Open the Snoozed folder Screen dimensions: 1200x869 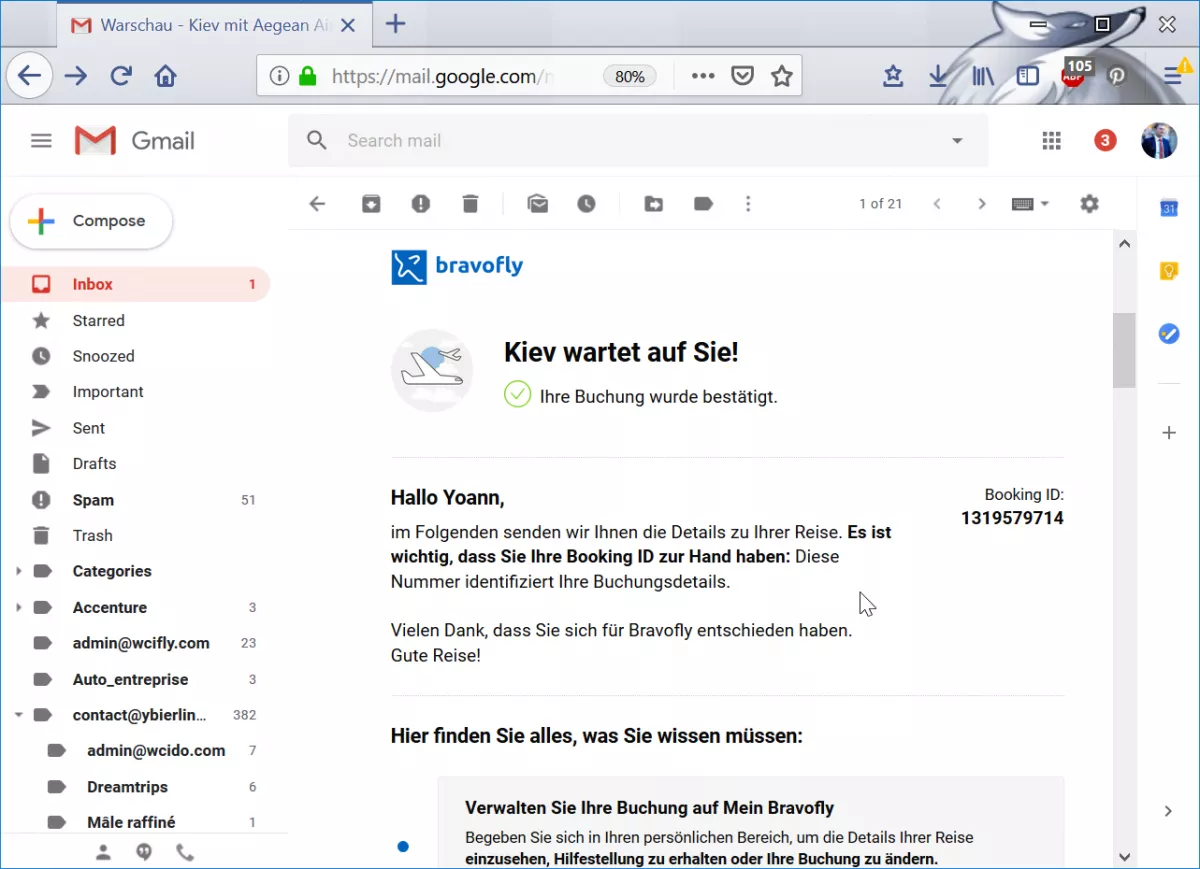[135, 356]
